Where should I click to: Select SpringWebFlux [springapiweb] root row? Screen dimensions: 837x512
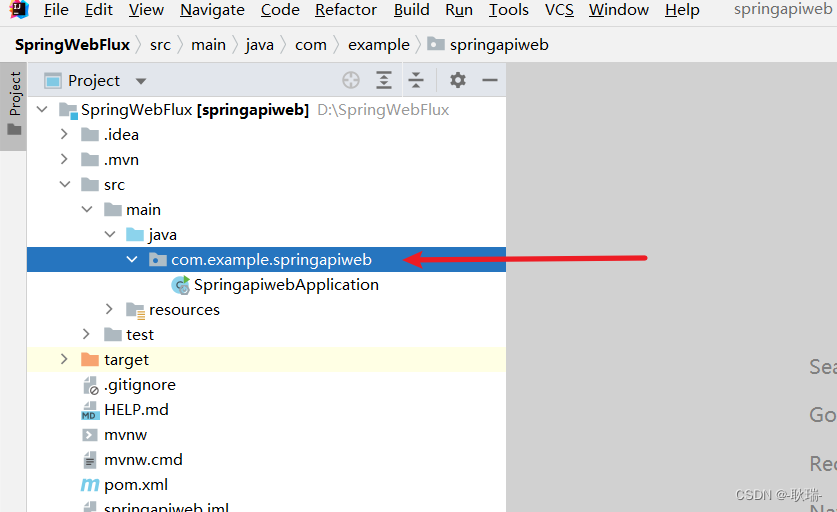[266, 109]
